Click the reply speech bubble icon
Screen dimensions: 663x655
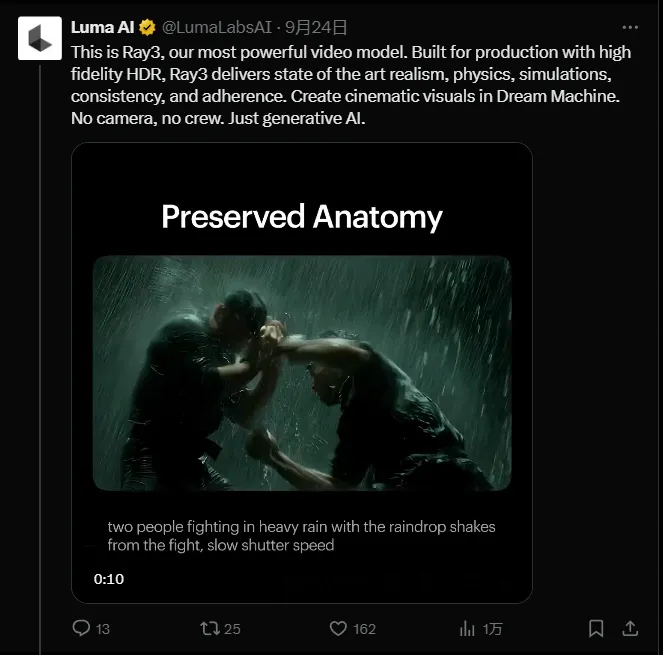(x=82, y=628)
